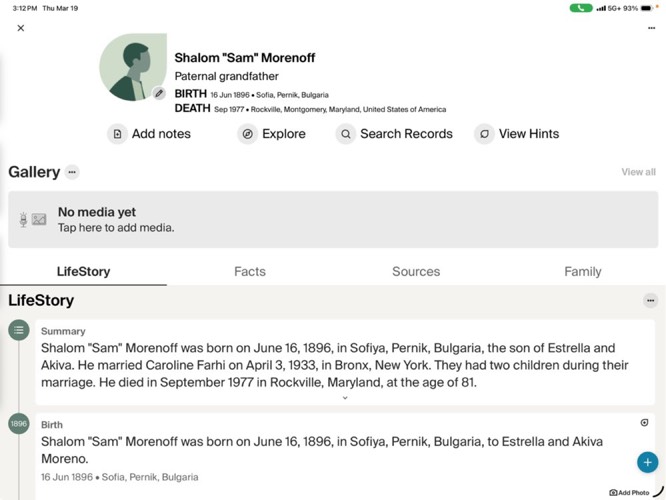Screen dimensions: 666x500
Task: Click the View Hints icon
Action: [484, 134]
